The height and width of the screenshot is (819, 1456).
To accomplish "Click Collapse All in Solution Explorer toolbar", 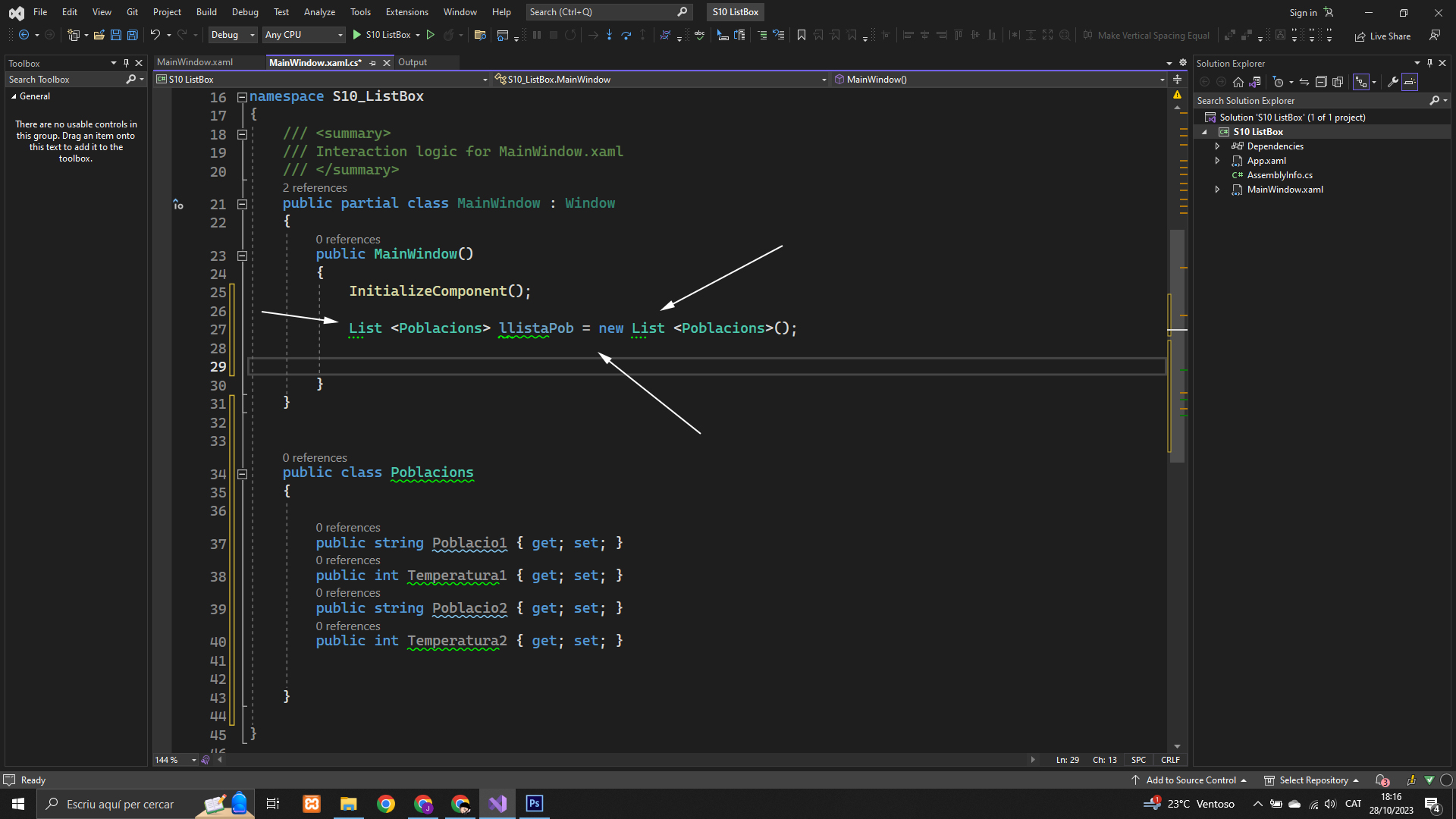I will 1320,82.
